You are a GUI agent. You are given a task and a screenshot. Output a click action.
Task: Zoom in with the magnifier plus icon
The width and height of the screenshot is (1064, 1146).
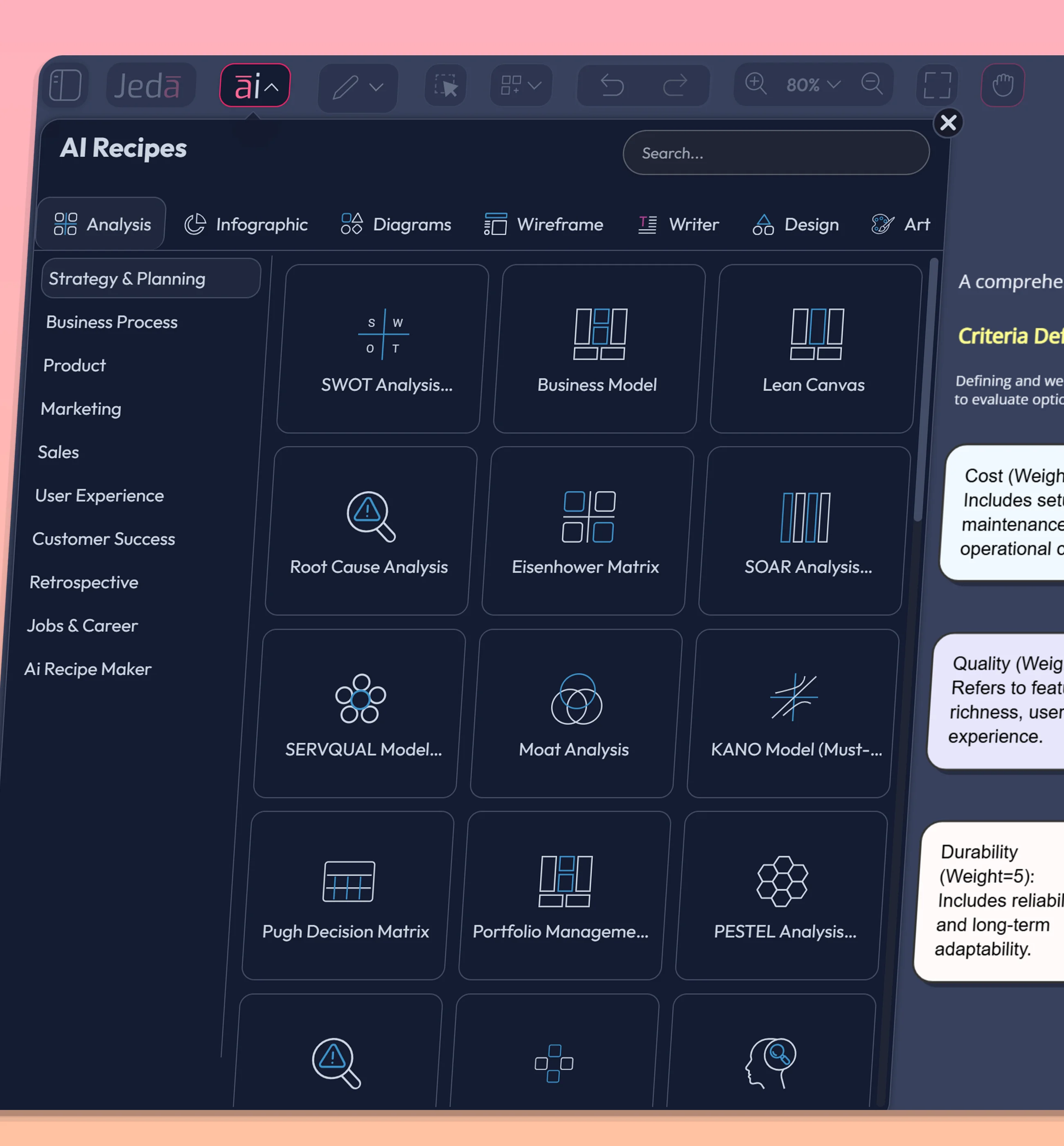coord(756,84)
